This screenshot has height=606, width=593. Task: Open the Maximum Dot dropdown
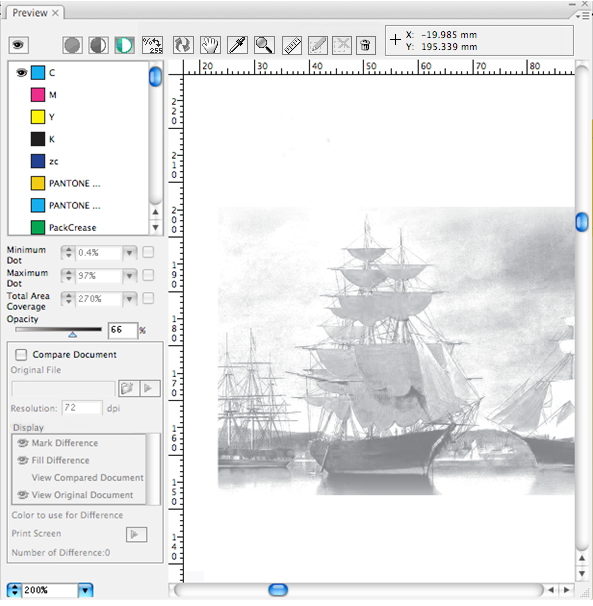point(130,276)
